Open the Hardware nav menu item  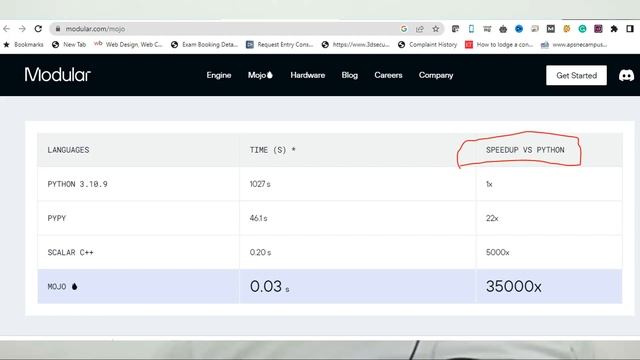pyautogui.click(x=308, y=75)
